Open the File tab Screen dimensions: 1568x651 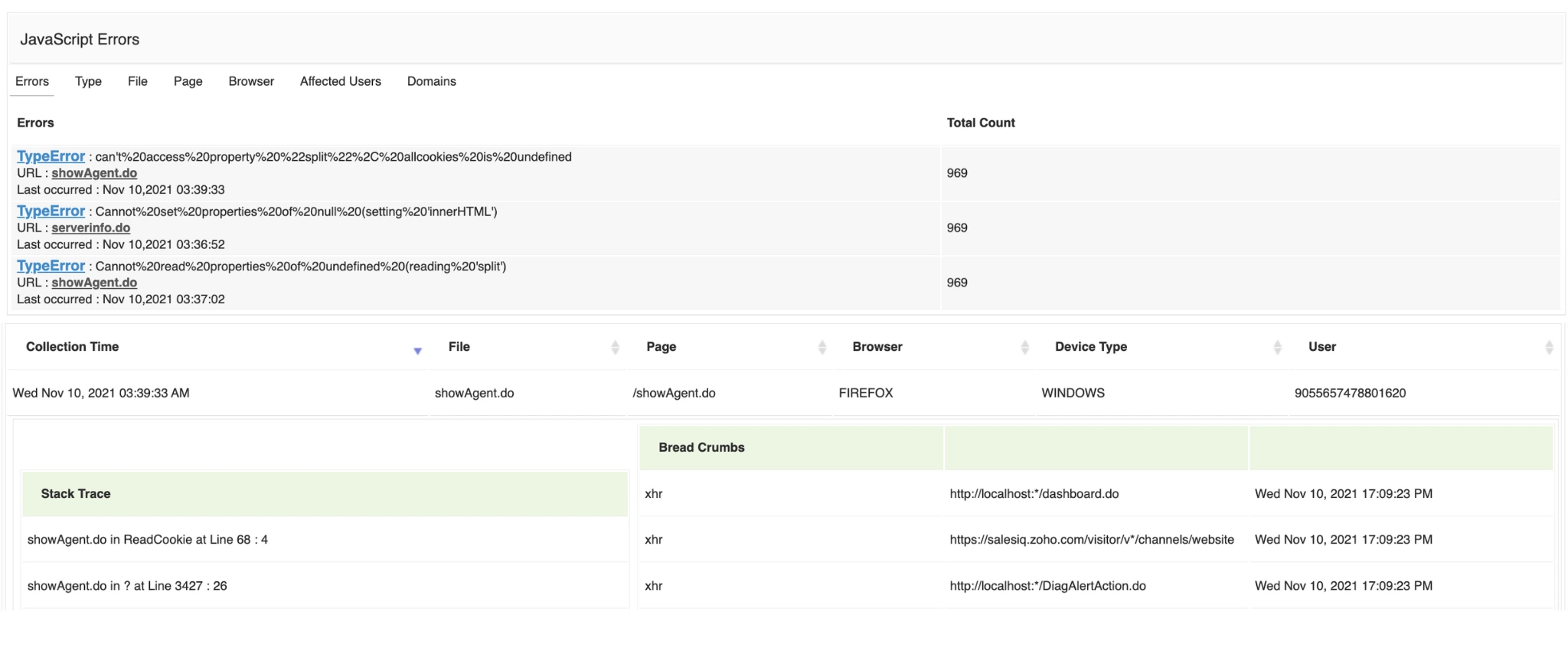[x=138, y=81]
